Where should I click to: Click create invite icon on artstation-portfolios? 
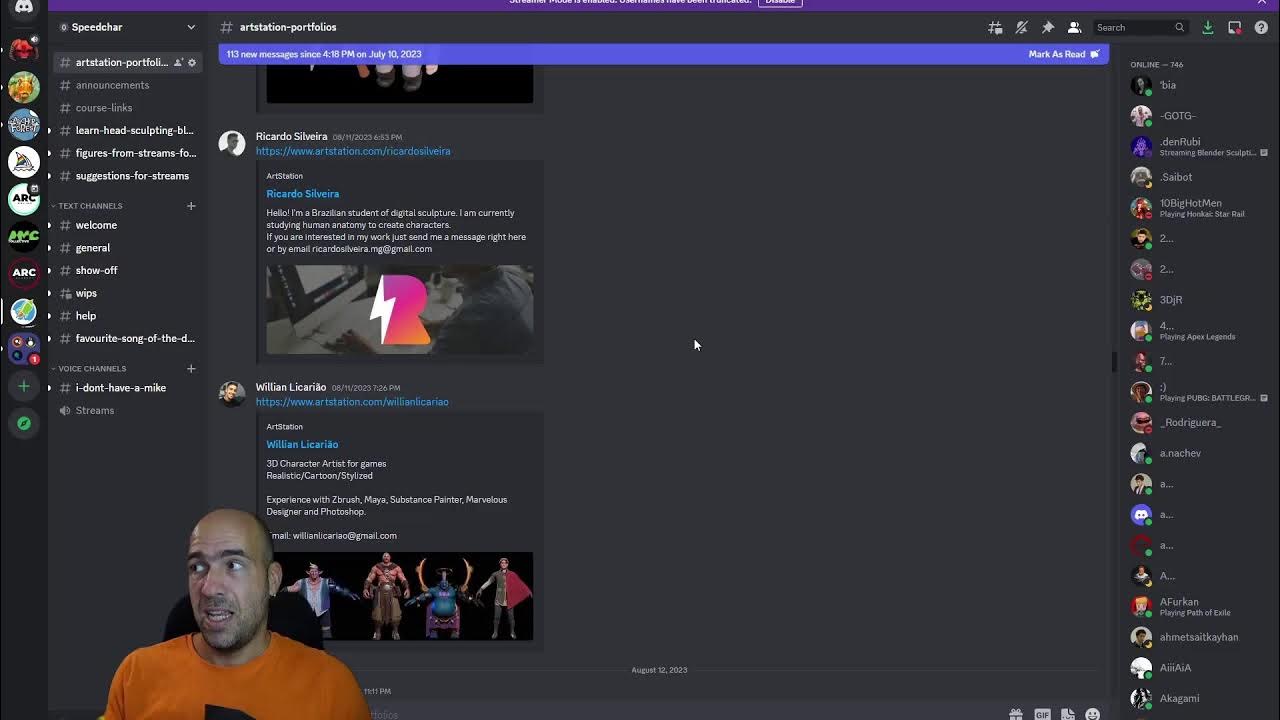pos(178,62)
